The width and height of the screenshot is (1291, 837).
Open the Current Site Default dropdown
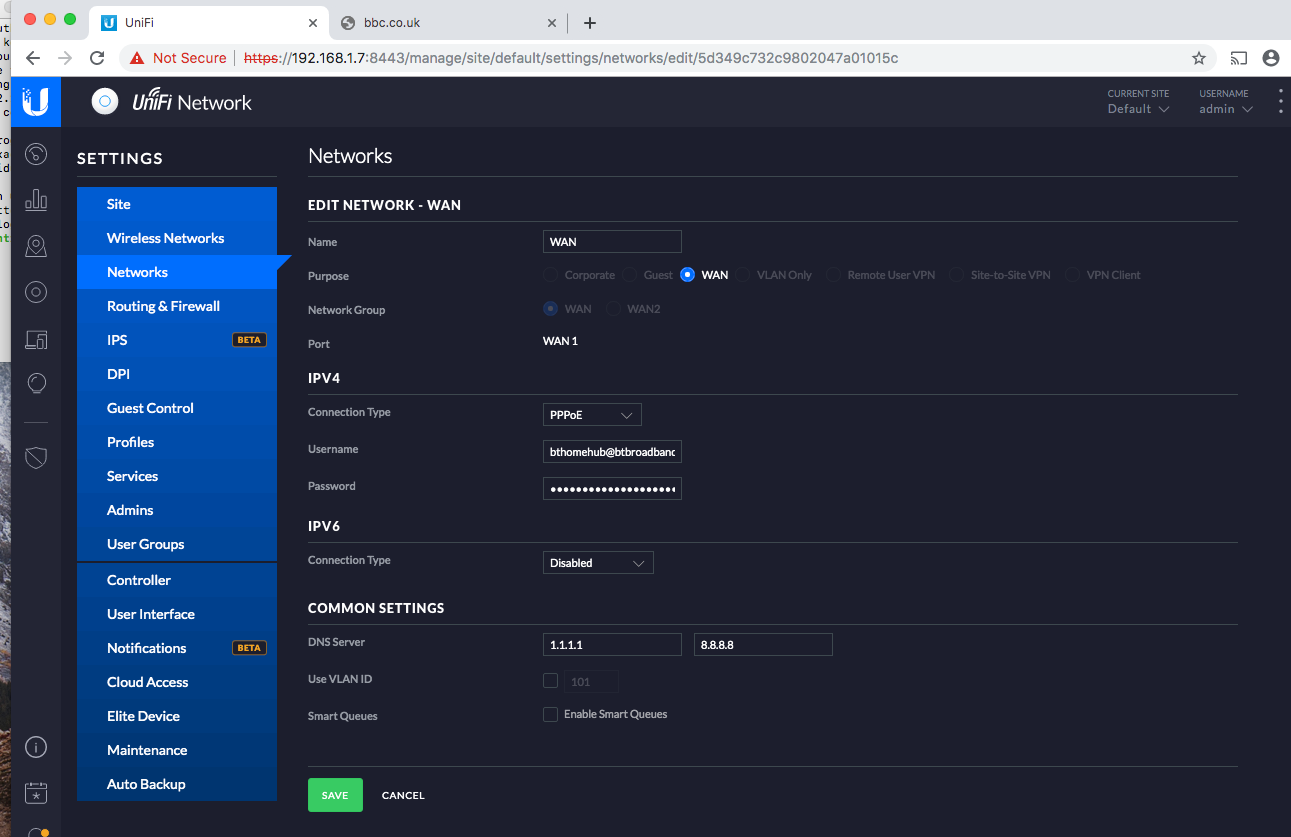tap(1138, 109)
